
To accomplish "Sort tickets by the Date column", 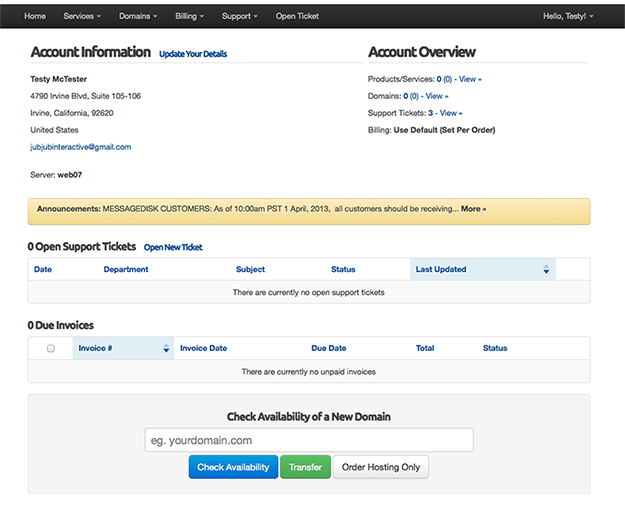I will pyautogui.click(x=43, y=269).
